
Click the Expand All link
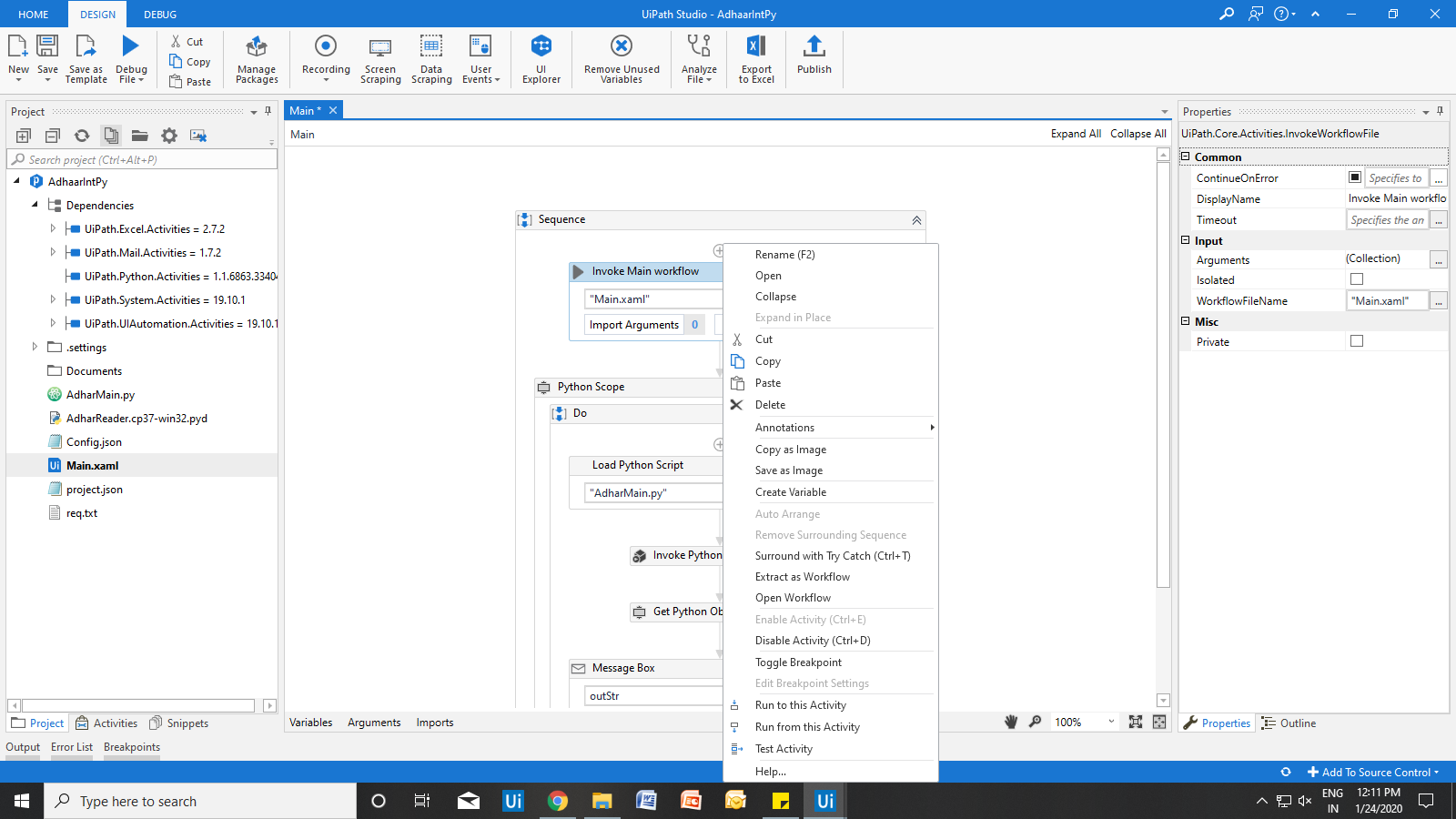point(1076,134)
